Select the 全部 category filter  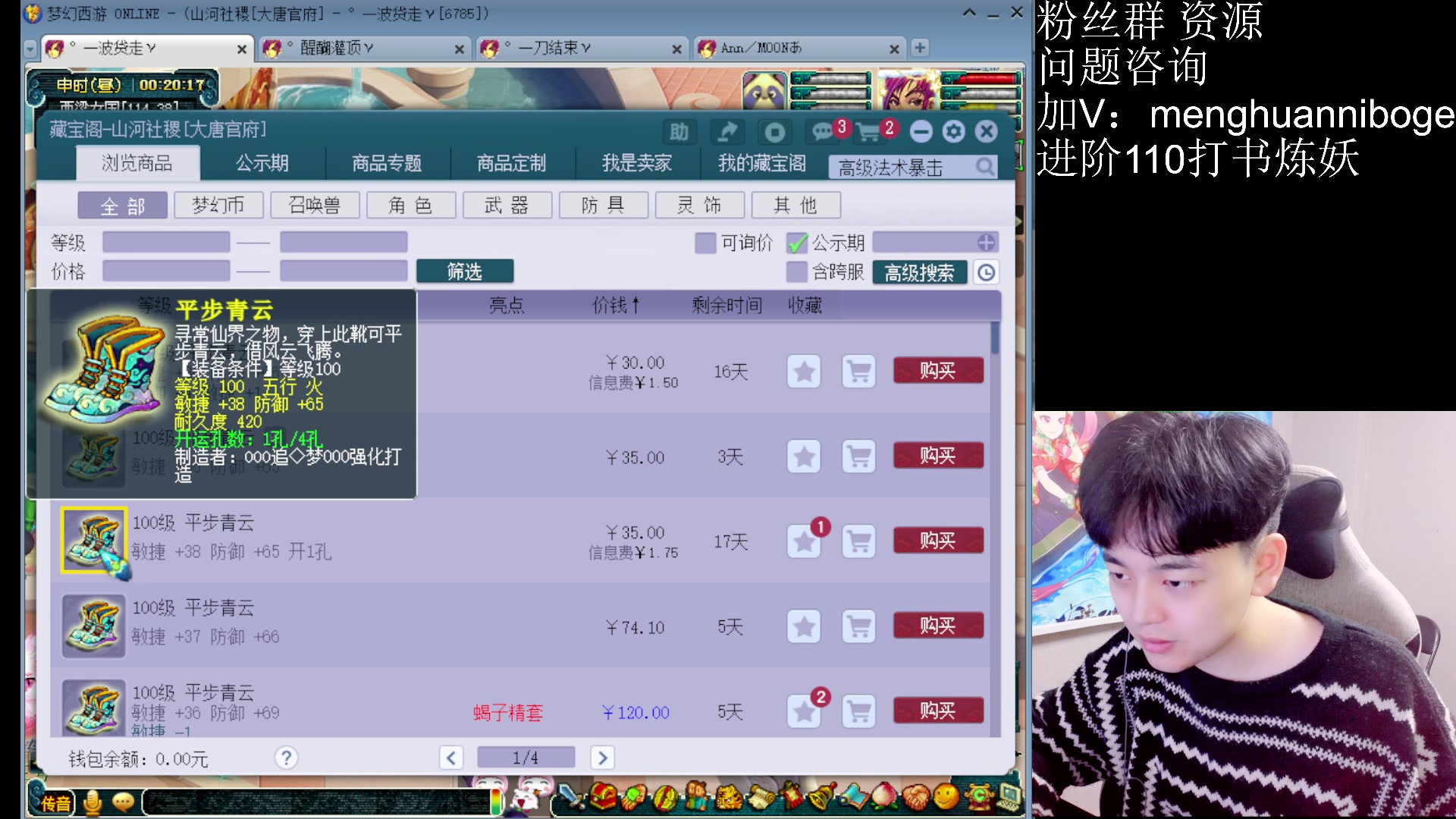(x=123, y=206)
